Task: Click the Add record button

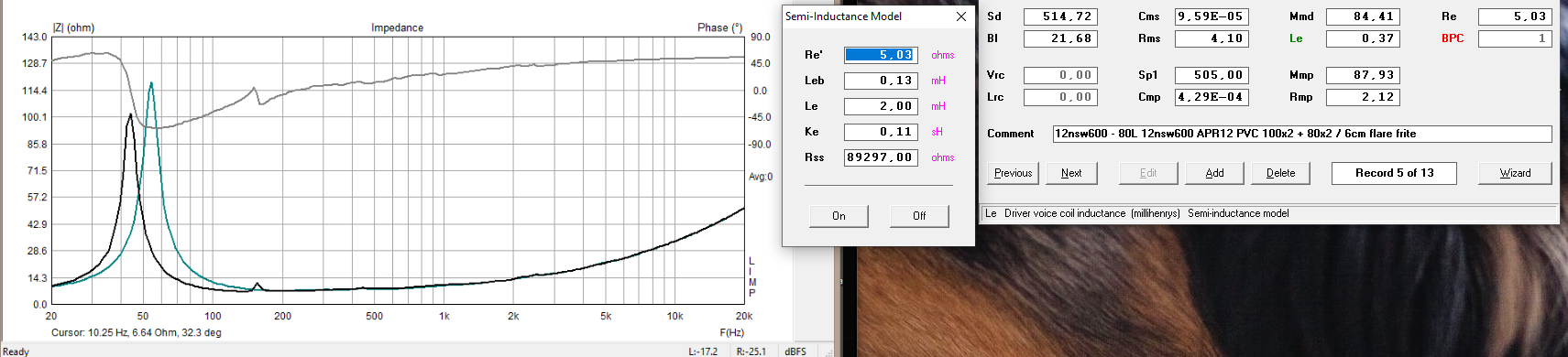Action: coord(1214,173)
